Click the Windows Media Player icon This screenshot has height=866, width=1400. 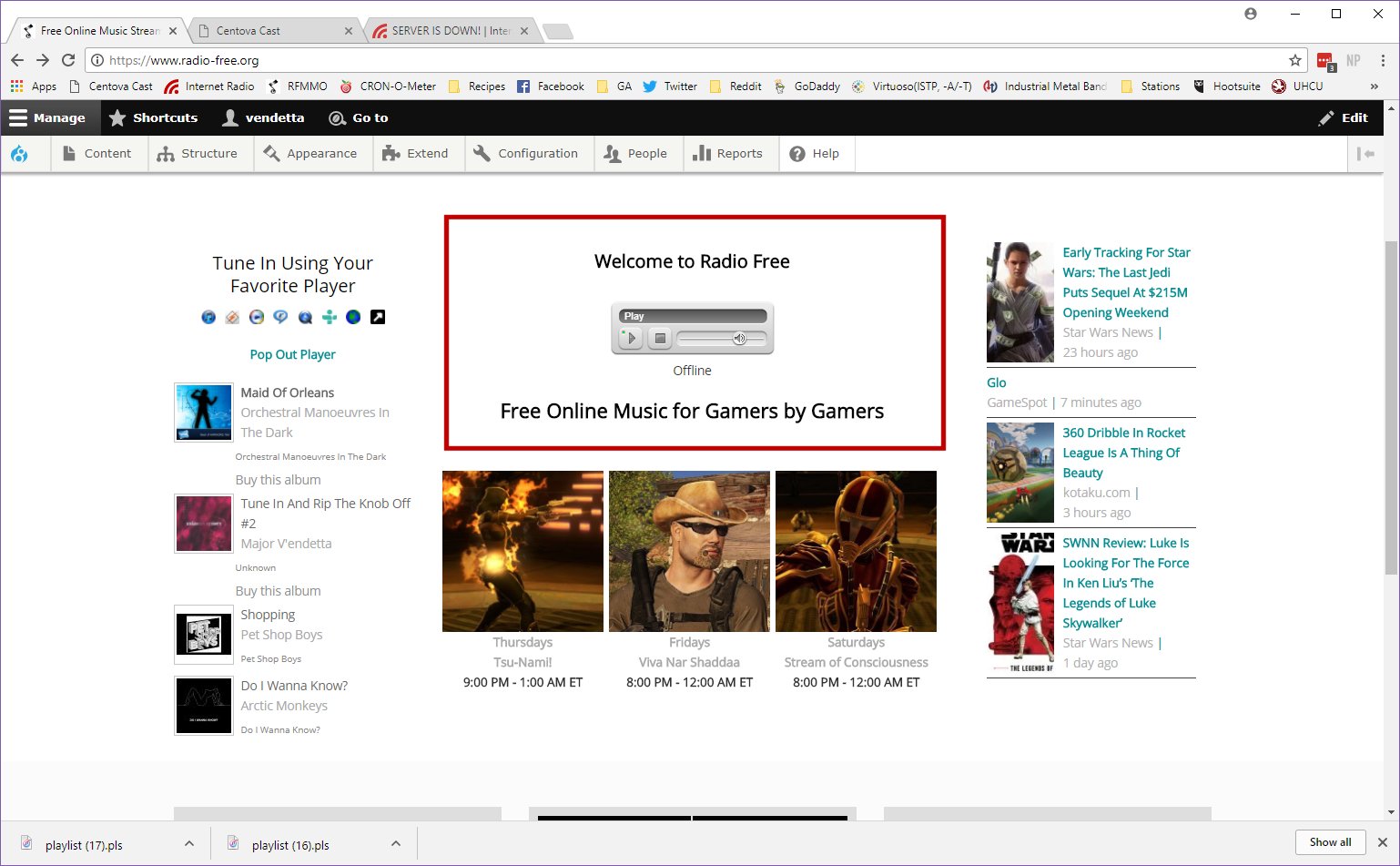[257, 317]
